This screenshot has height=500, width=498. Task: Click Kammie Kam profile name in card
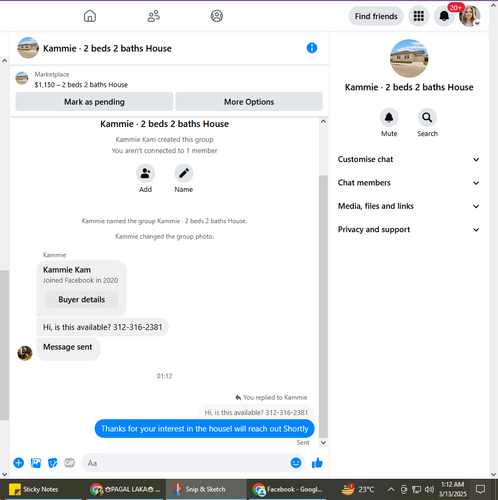click(67, 270)
